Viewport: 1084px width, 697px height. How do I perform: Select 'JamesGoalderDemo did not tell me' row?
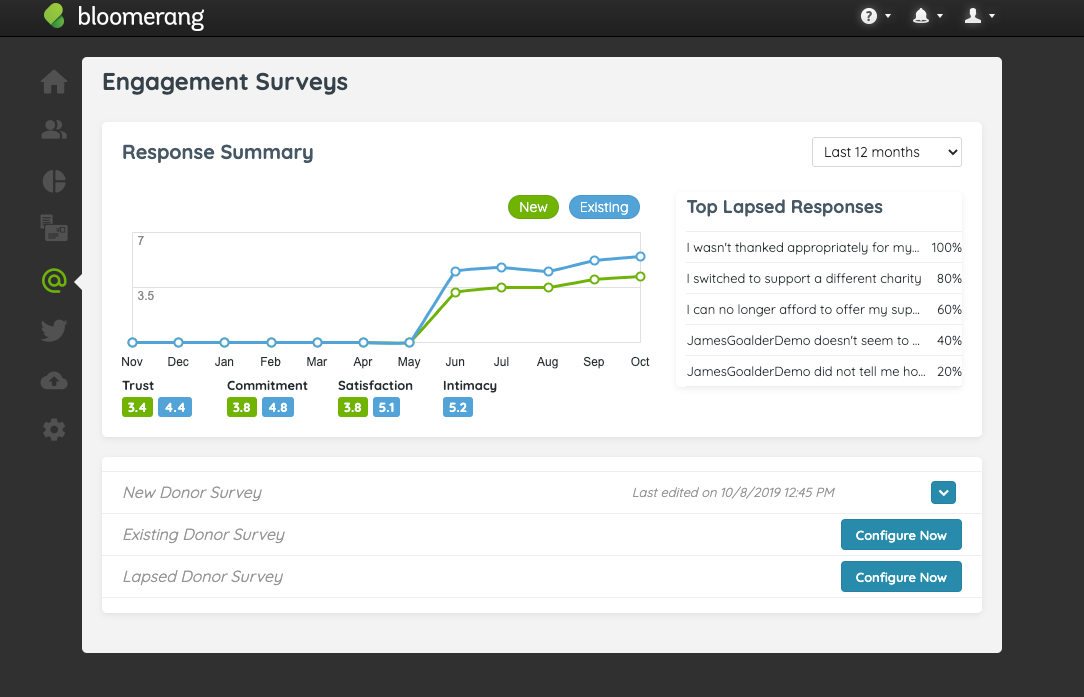pos(824,371)
